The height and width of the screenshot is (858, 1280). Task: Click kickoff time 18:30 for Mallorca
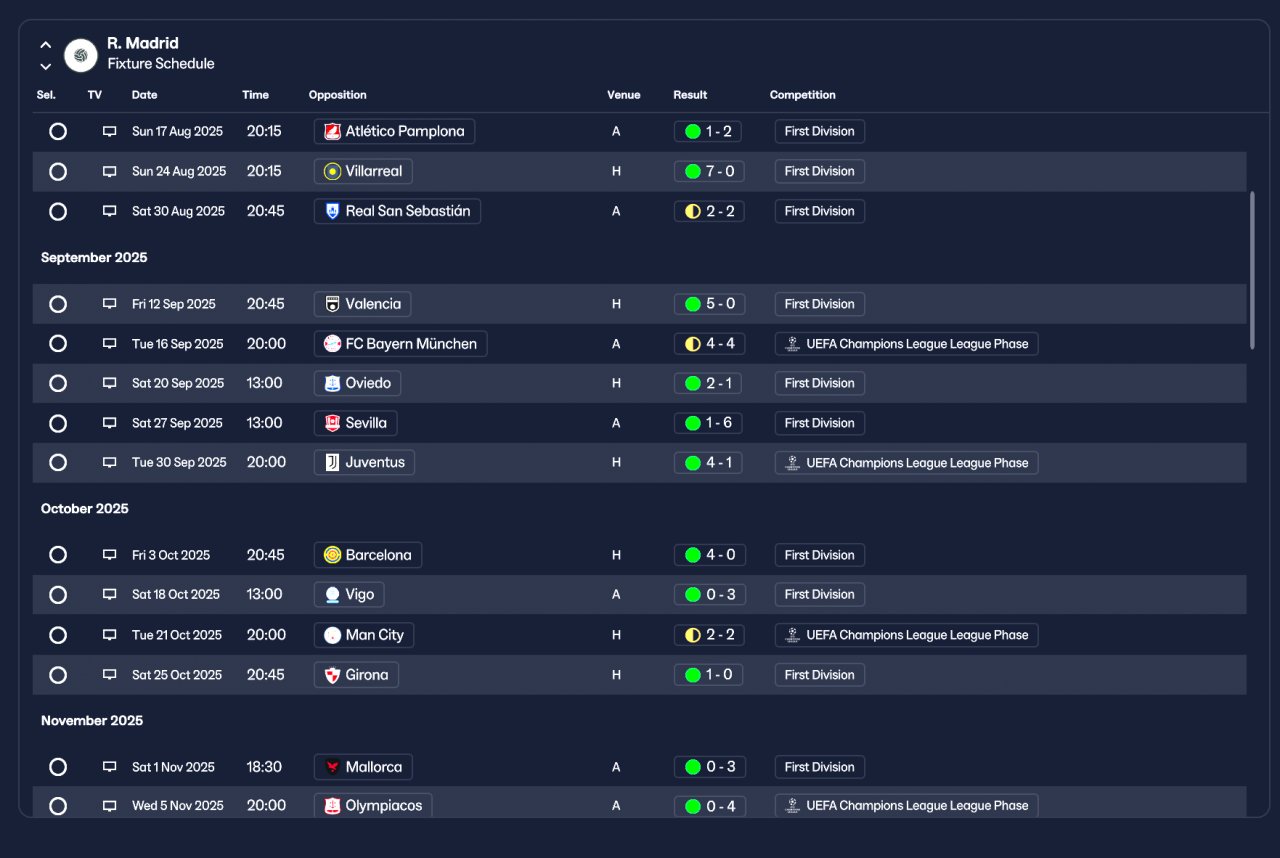point(264,767)
